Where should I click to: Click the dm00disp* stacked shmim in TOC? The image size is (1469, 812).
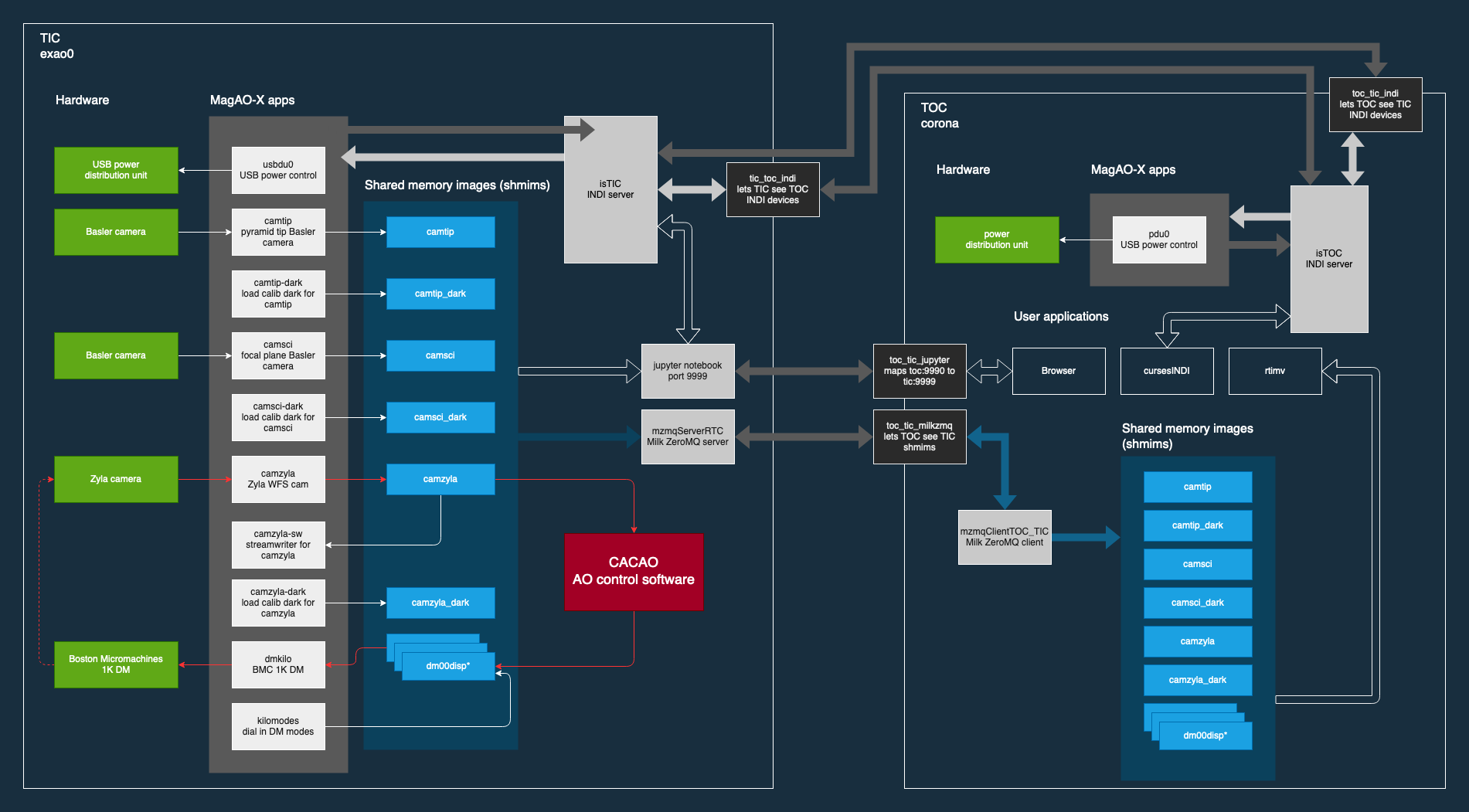tap(1205, 735)
